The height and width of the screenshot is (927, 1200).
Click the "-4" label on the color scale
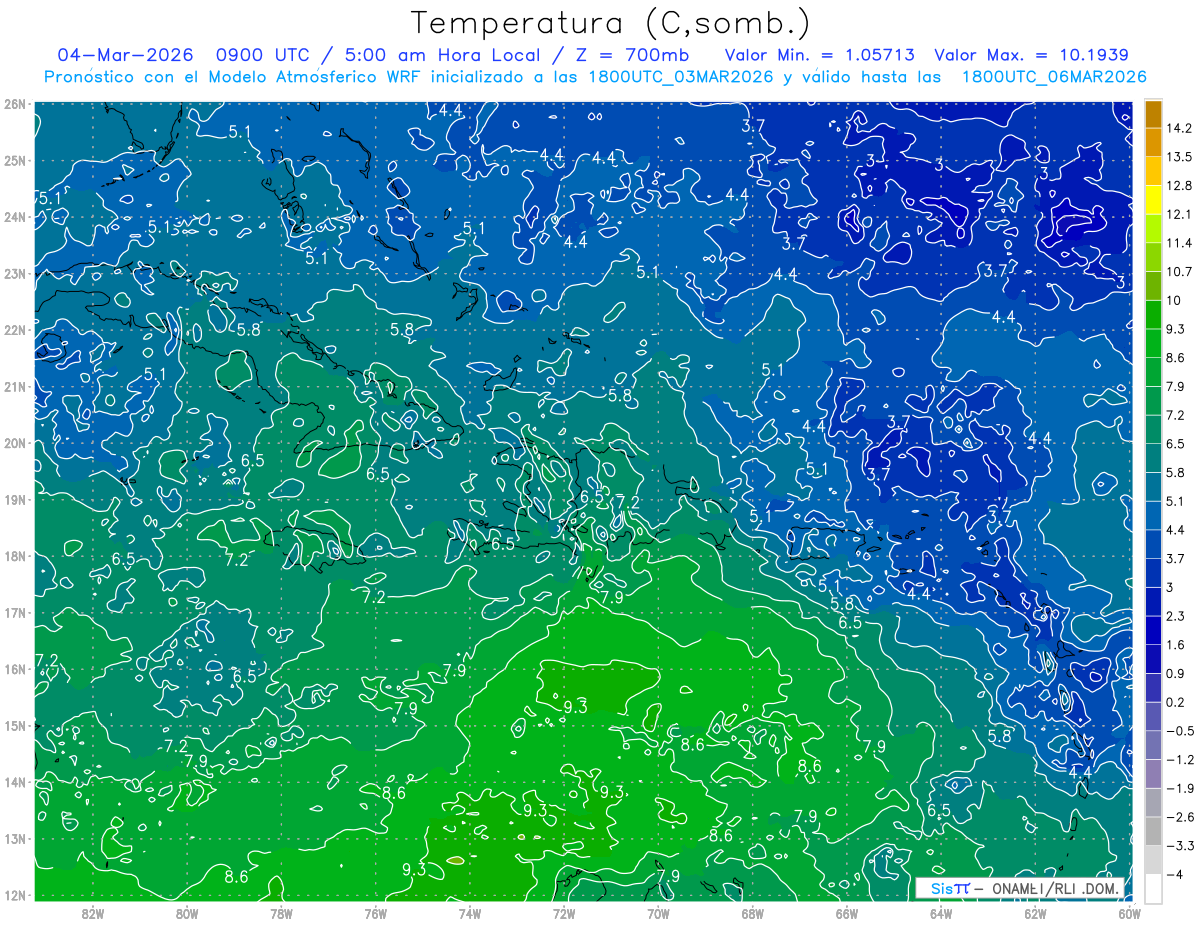[x=1174, y=874]
